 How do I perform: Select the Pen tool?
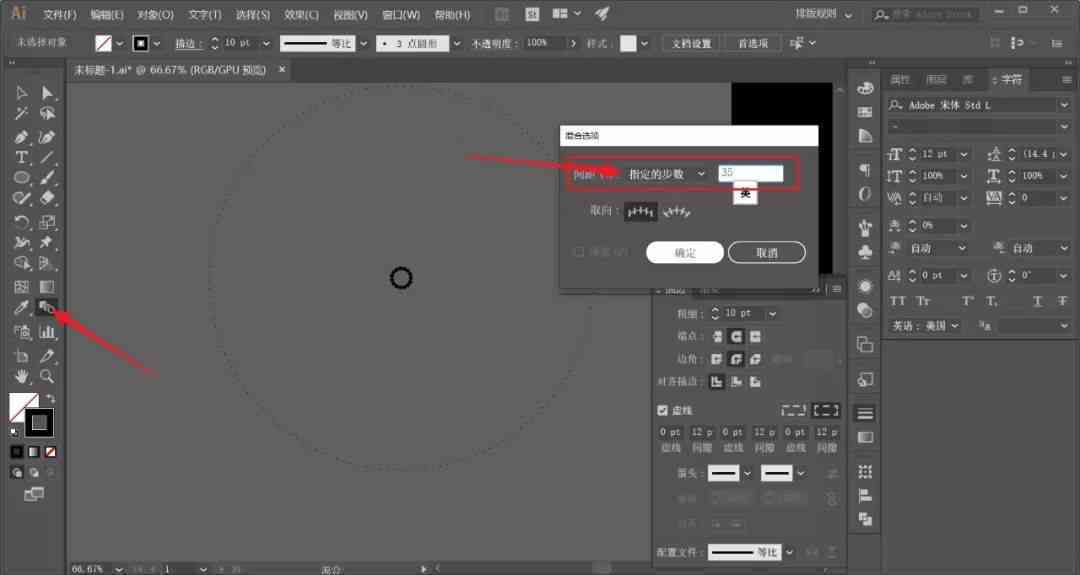pyautogui.click(x=21, y=137)
